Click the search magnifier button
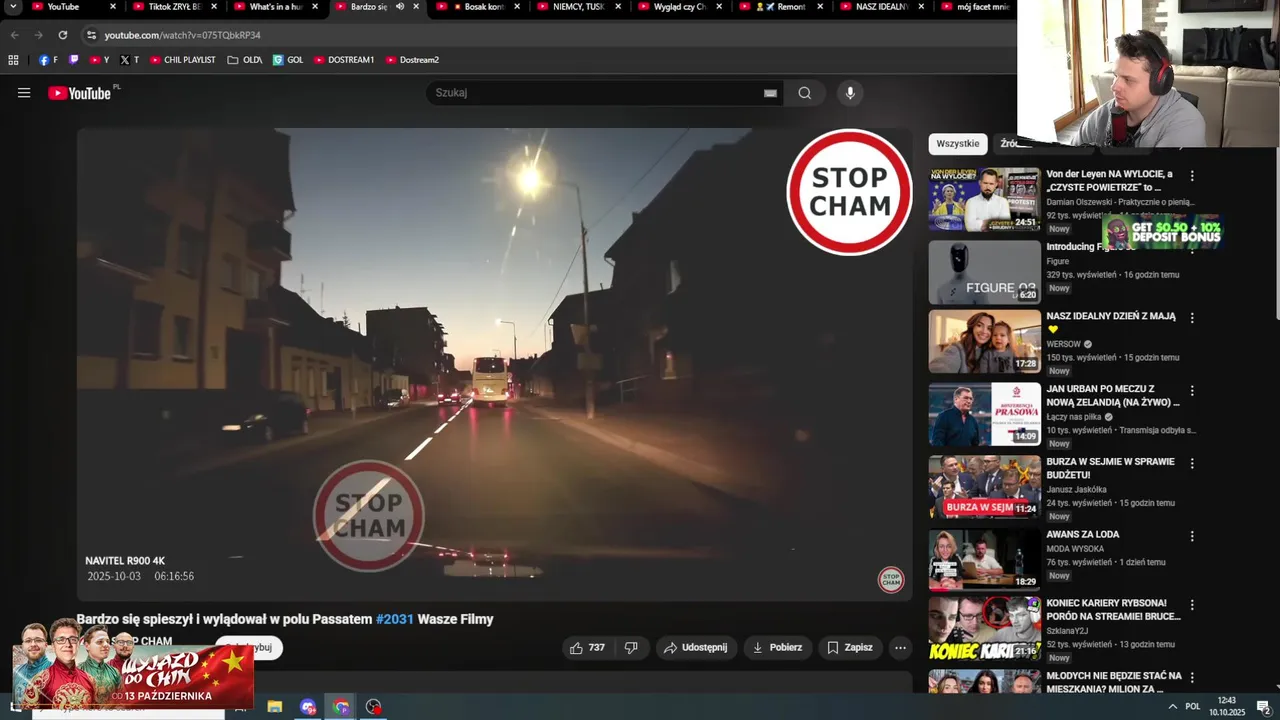 (805, 93)
